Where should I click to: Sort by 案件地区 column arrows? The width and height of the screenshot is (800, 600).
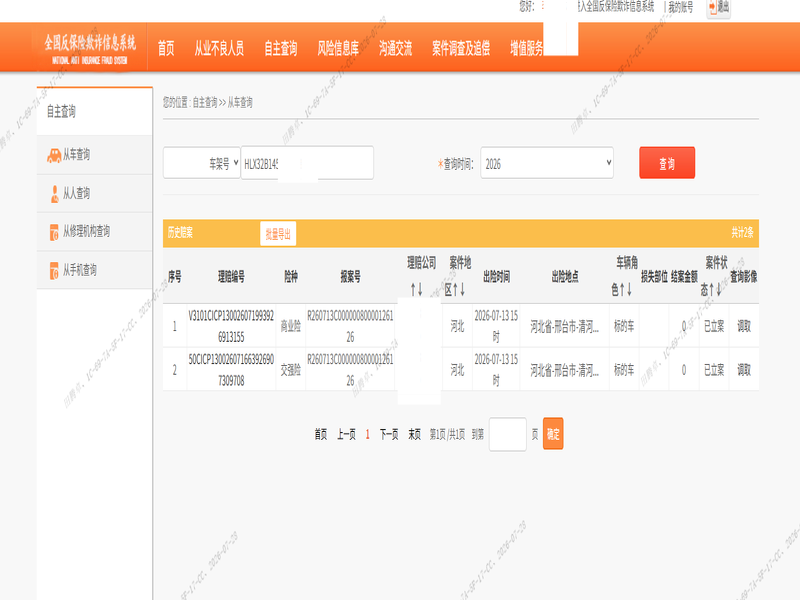(x=459, y=290)
